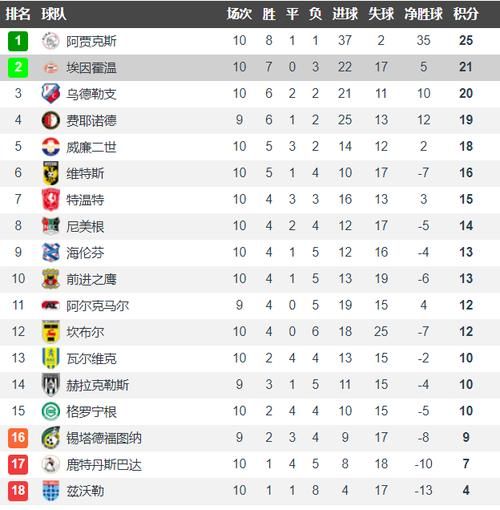Click the 净胜球 column header

[423, 14]
